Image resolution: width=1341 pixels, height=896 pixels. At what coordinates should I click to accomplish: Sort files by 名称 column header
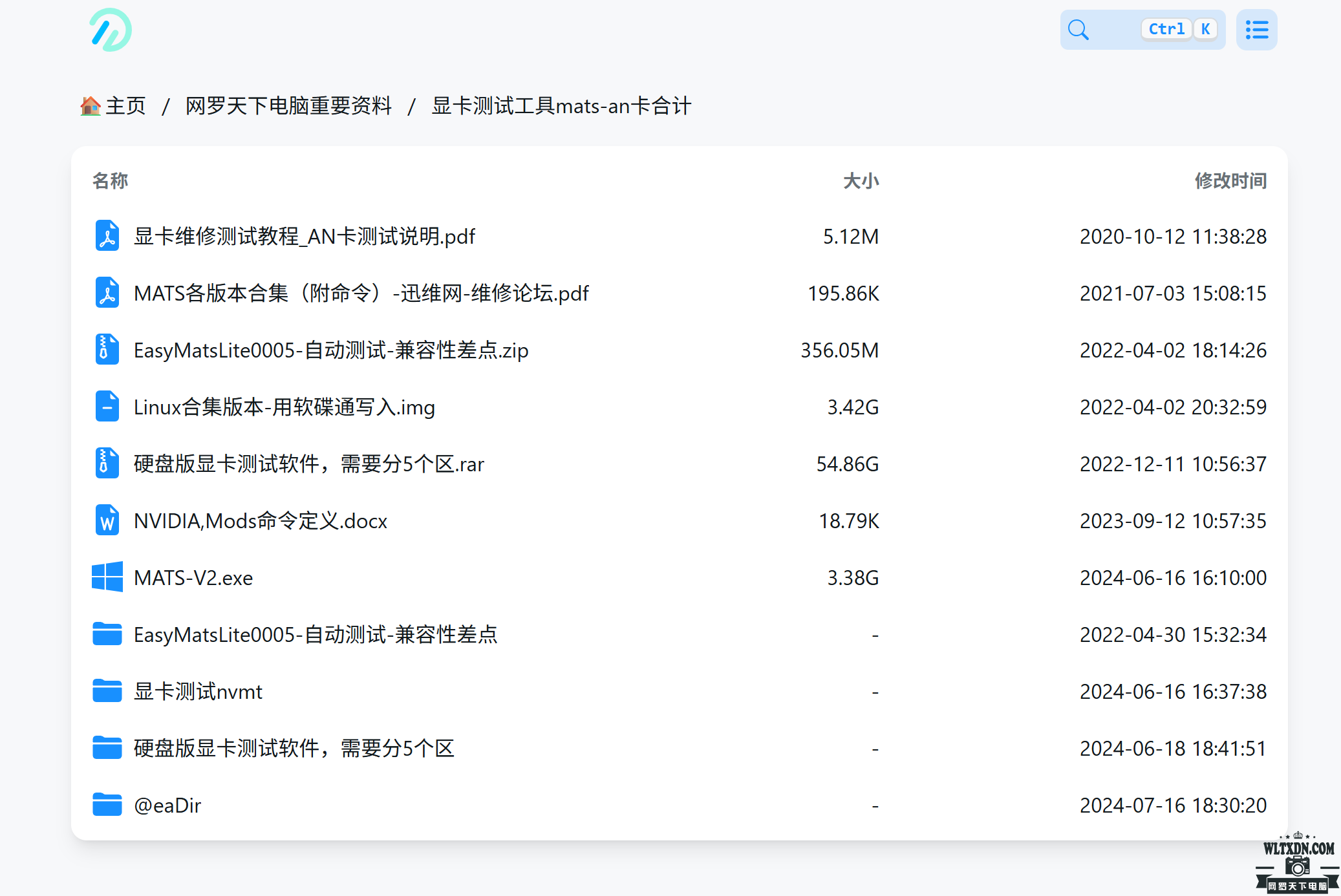(110, 181)
